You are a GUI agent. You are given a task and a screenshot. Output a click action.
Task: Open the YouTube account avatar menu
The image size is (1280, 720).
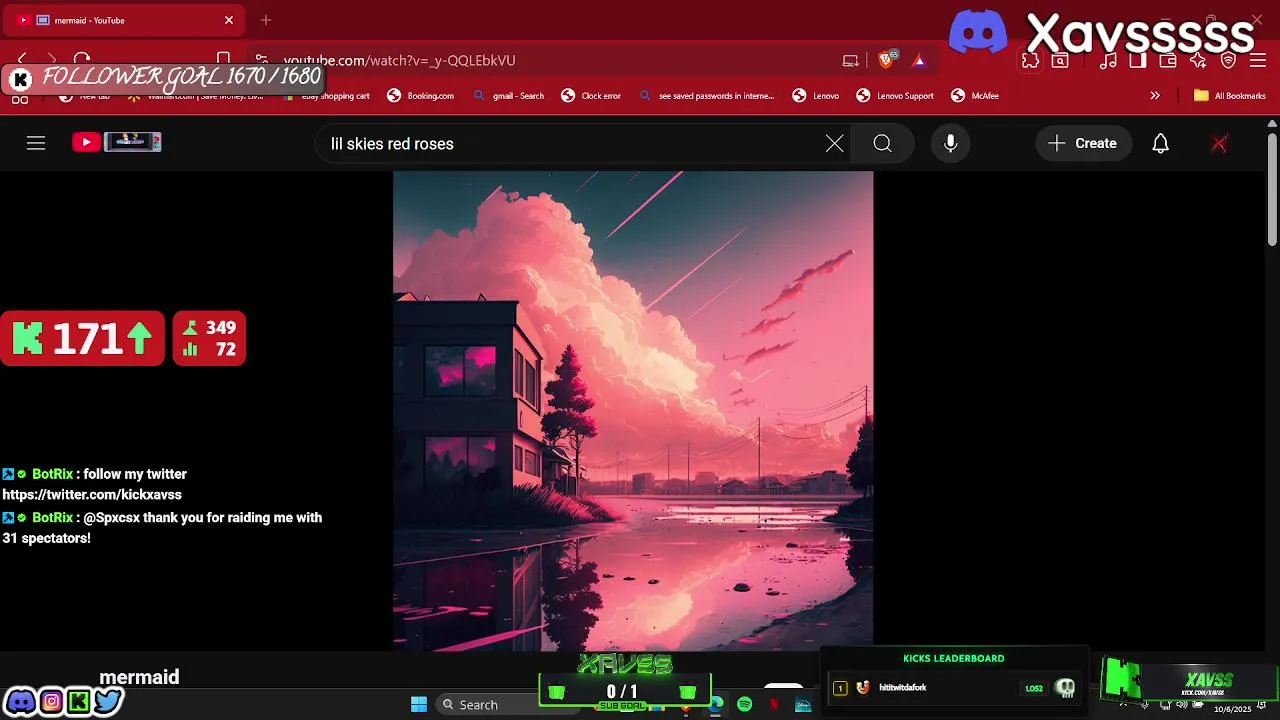click(x=1219, y=144)
